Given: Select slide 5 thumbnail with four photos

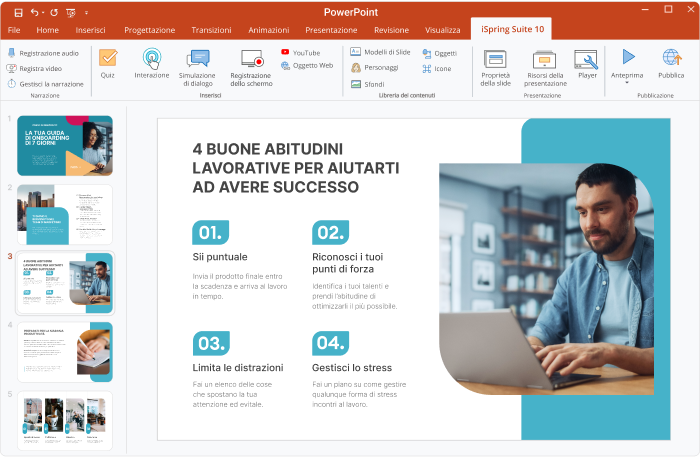Looking at the screenshot, I should tap(65, 421).
